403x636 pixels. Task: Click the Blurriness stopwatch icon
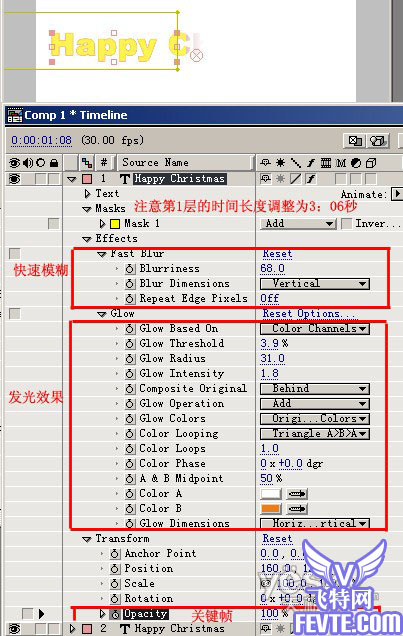130,269
